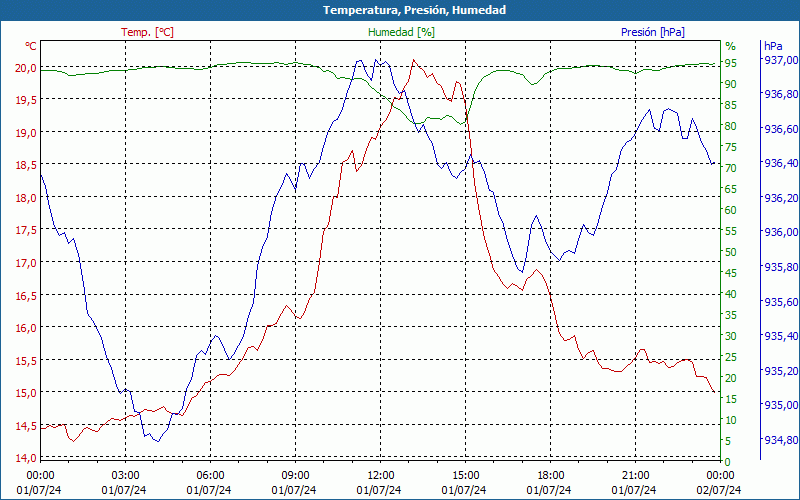This screenshot has height=500, width=800.
Task: Click the "17,0" temperature axis value
Action: (x=26, y=263)
